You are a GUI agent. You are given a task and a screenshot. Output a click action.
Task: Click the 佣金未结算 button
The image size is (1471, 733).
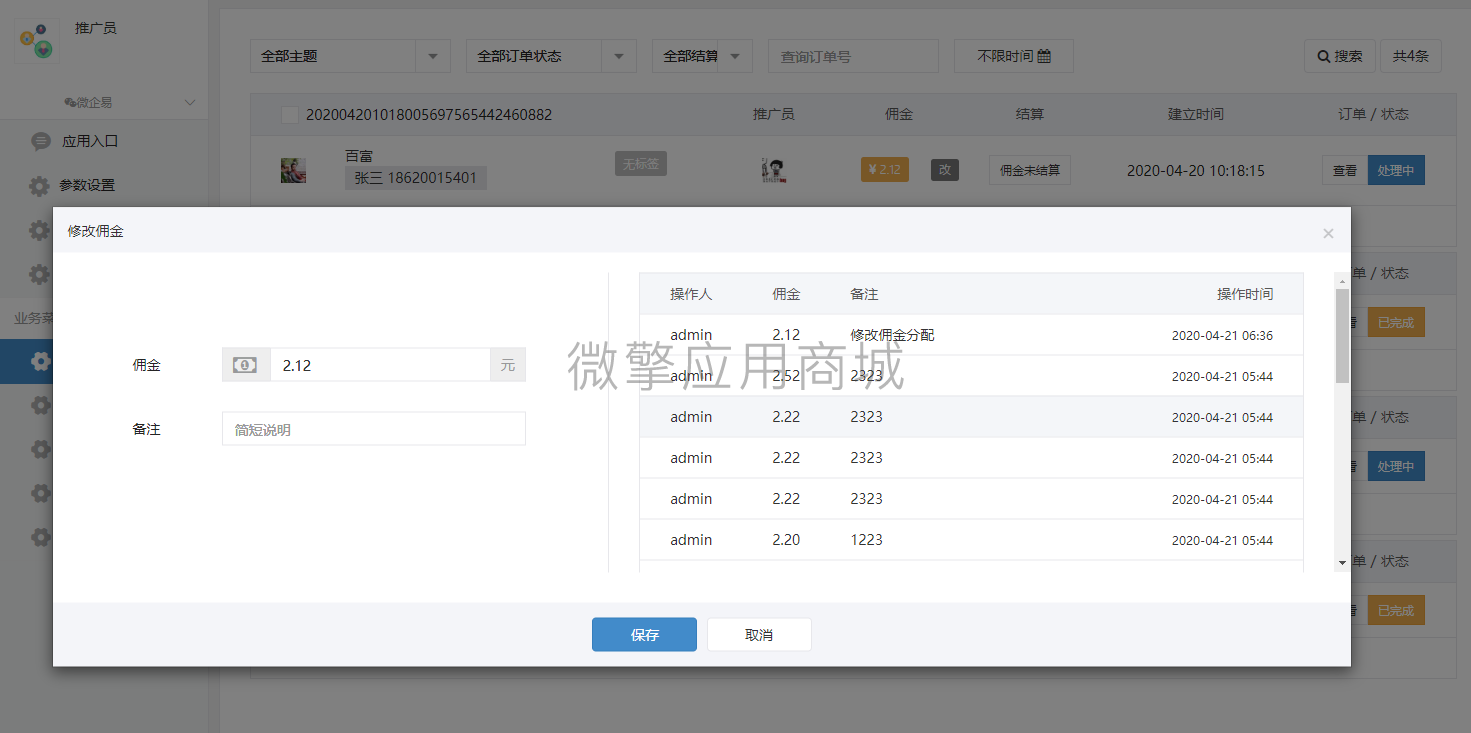[x=1030, y=171]
